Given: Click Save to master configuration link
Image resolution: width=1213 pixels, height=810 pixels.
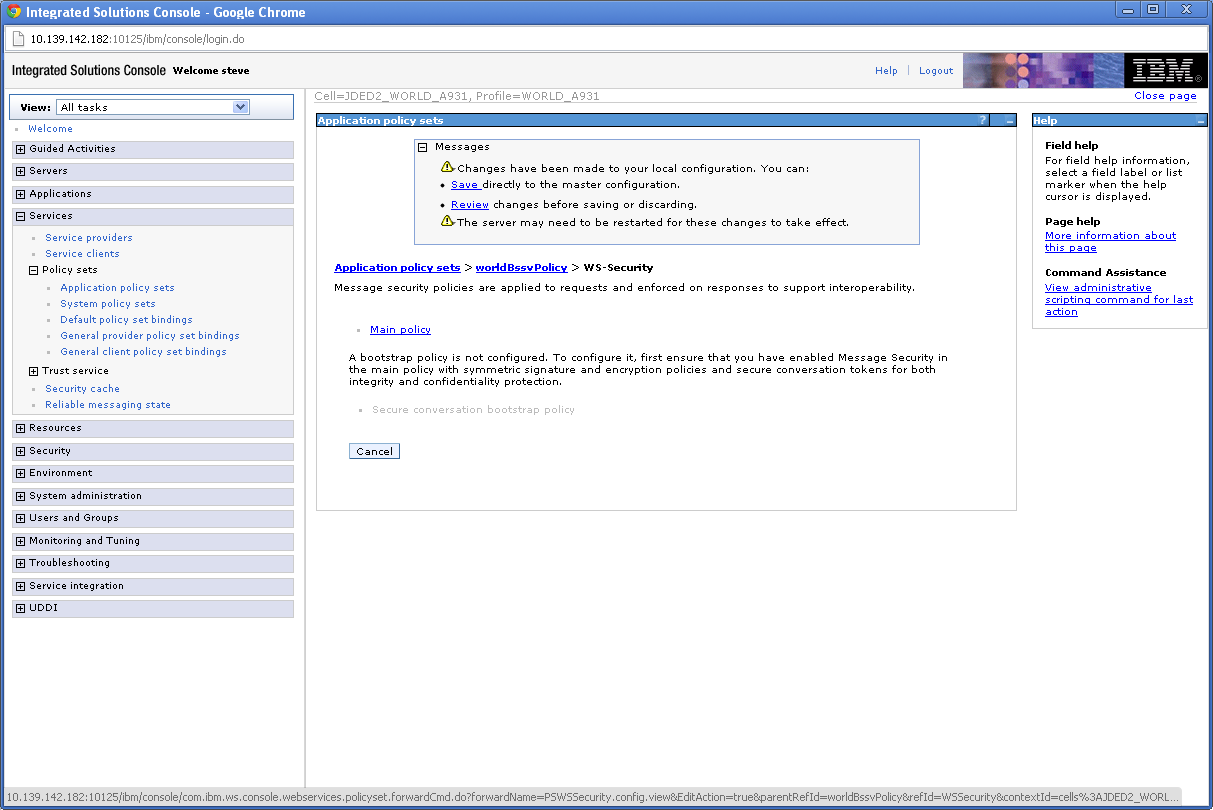Looking at the screenshot, I should [x=465, y=185].
